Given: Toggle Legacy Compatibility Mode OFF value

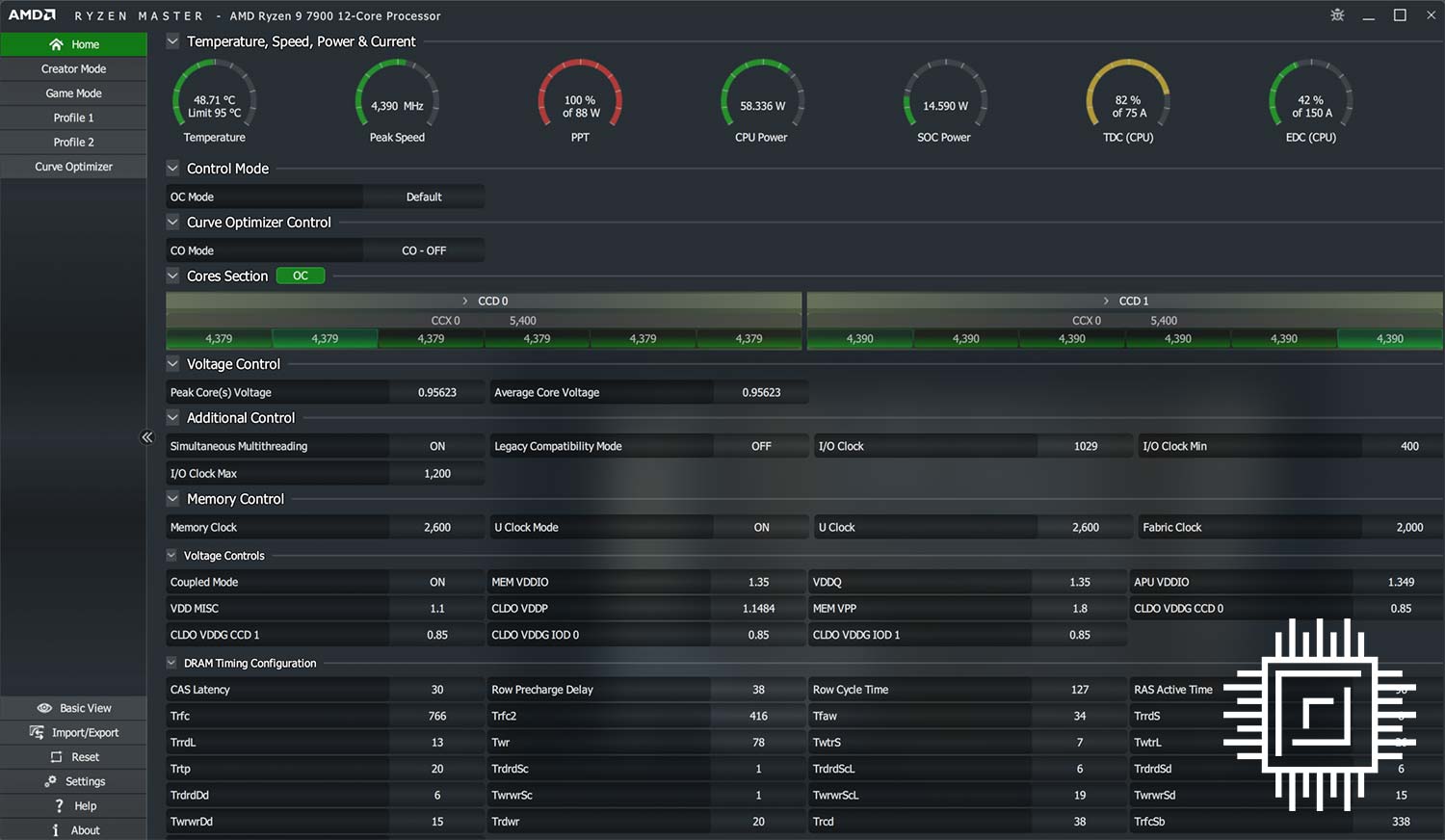Looking at the screenshot, I should click(761, 446).
